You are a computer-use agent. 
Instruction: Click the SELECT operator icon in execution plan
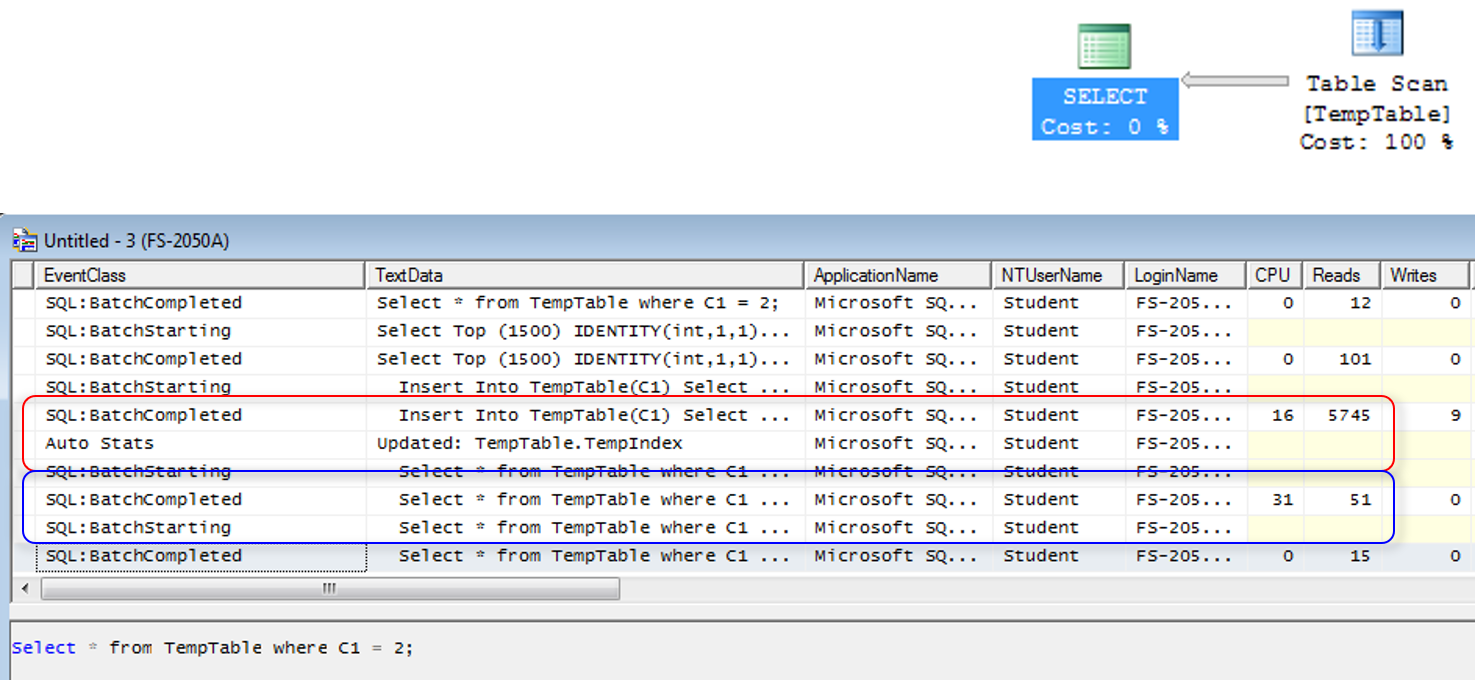click(x=1104, y=47)
